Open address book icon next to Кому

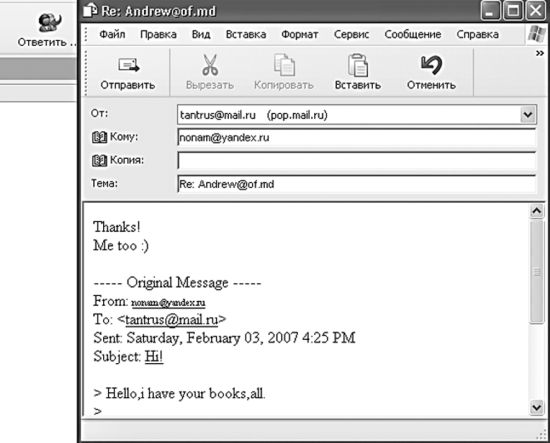click(99, 137)
